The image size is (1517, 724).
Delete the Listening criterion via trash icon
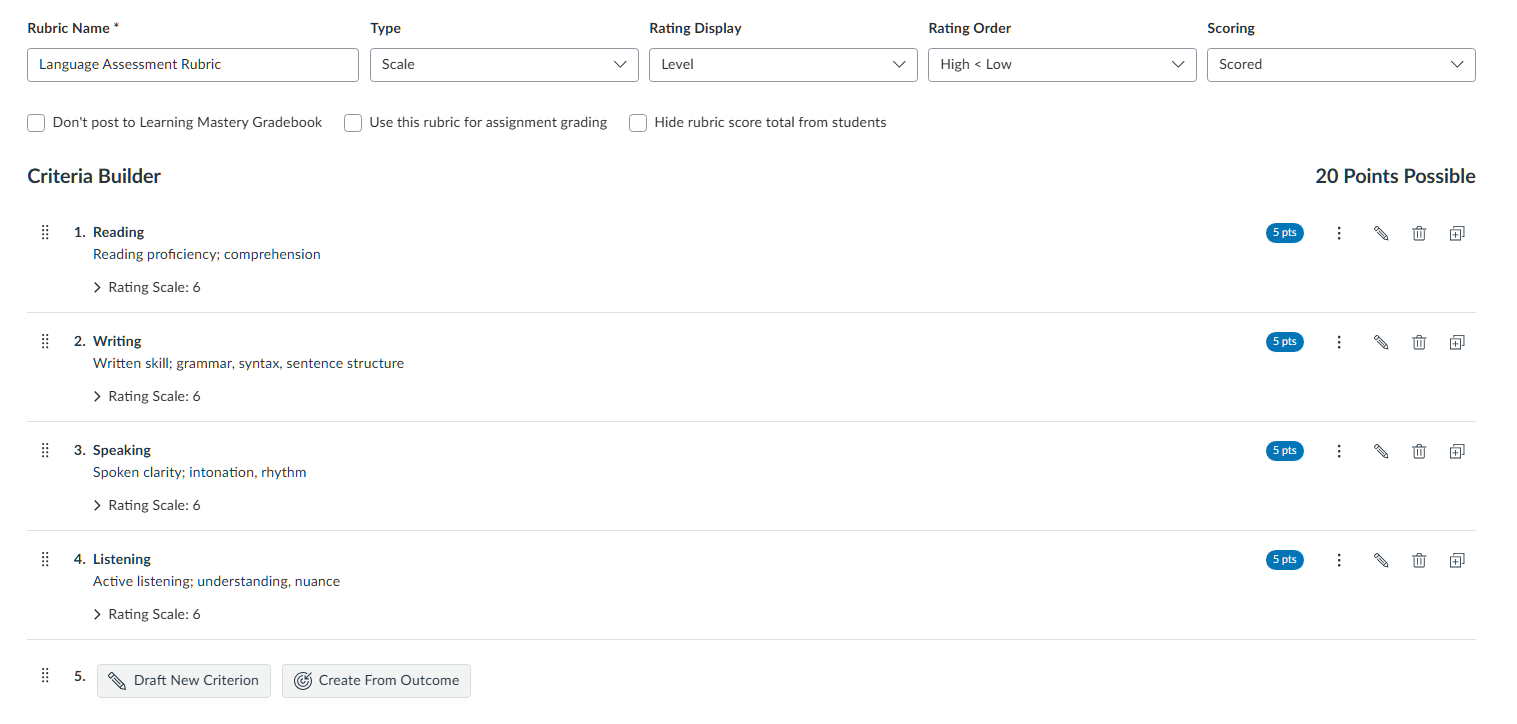point(1419,560)
